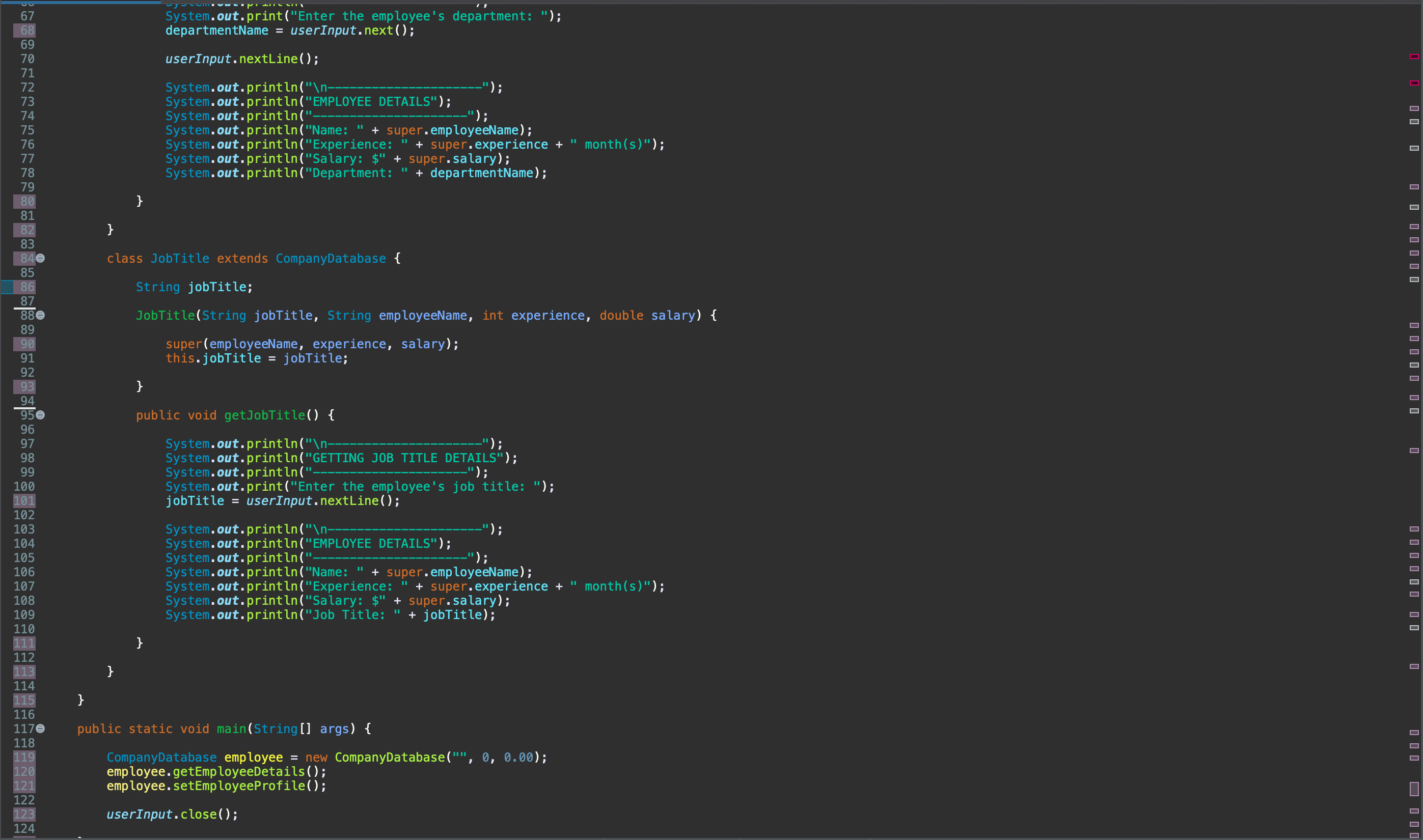This screenshot has width=1423, height=840.
Task: Click the highlighted line number 101 in gutter
Action: click(24, 501)
